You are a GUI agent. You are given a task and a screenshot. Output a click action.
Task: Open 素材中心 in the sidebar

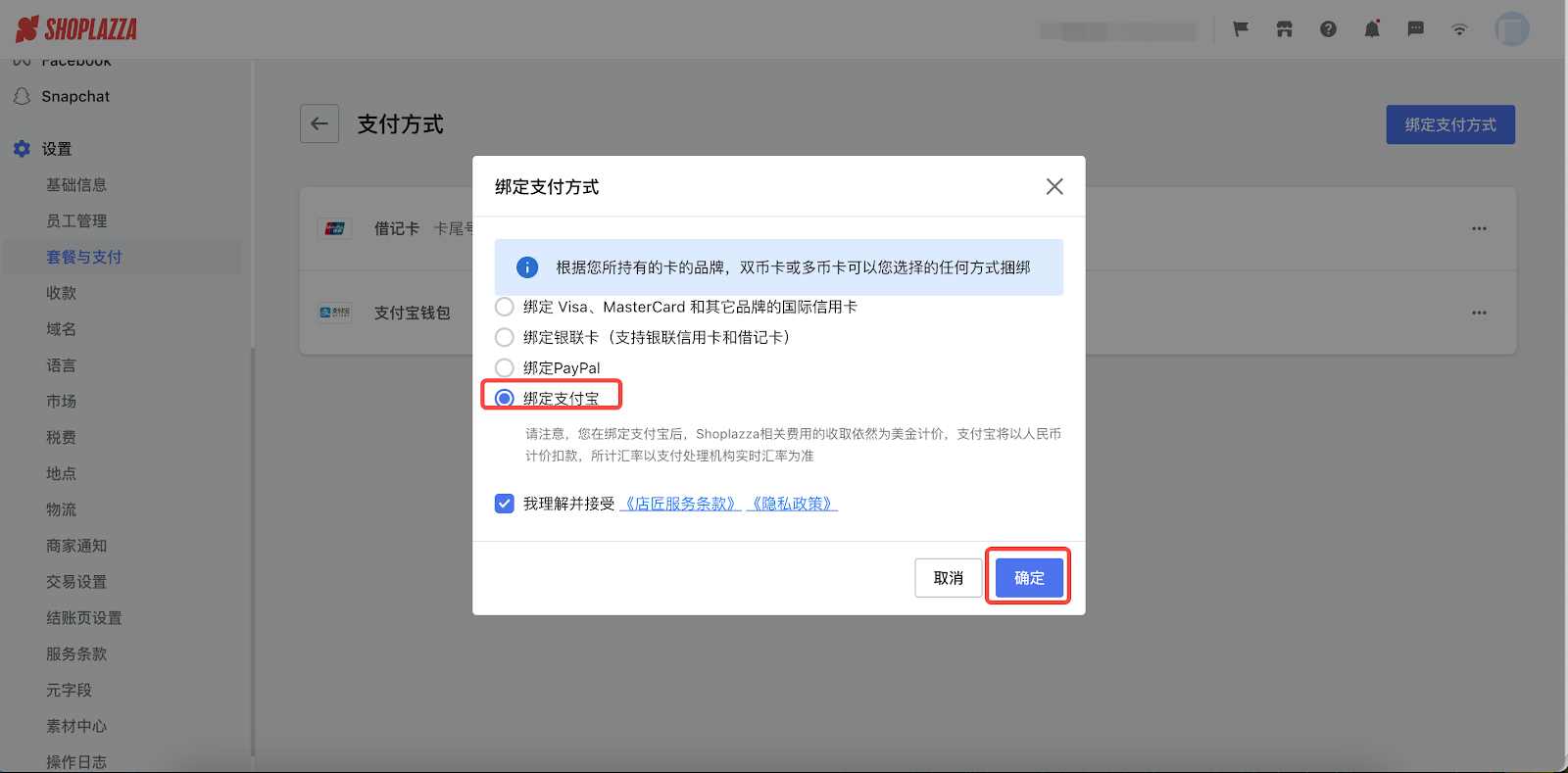point(76,727)
